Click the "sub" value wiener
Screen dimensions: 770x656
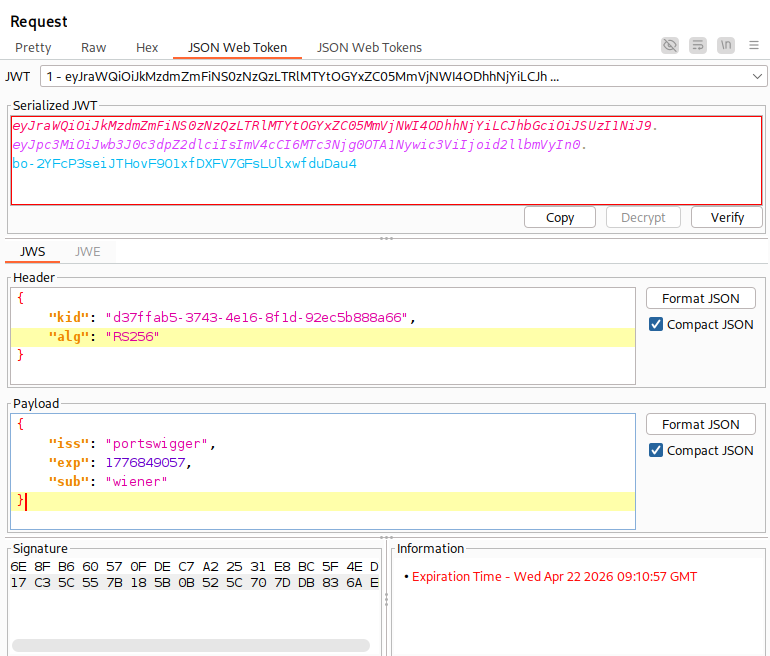tap(137, 482)
